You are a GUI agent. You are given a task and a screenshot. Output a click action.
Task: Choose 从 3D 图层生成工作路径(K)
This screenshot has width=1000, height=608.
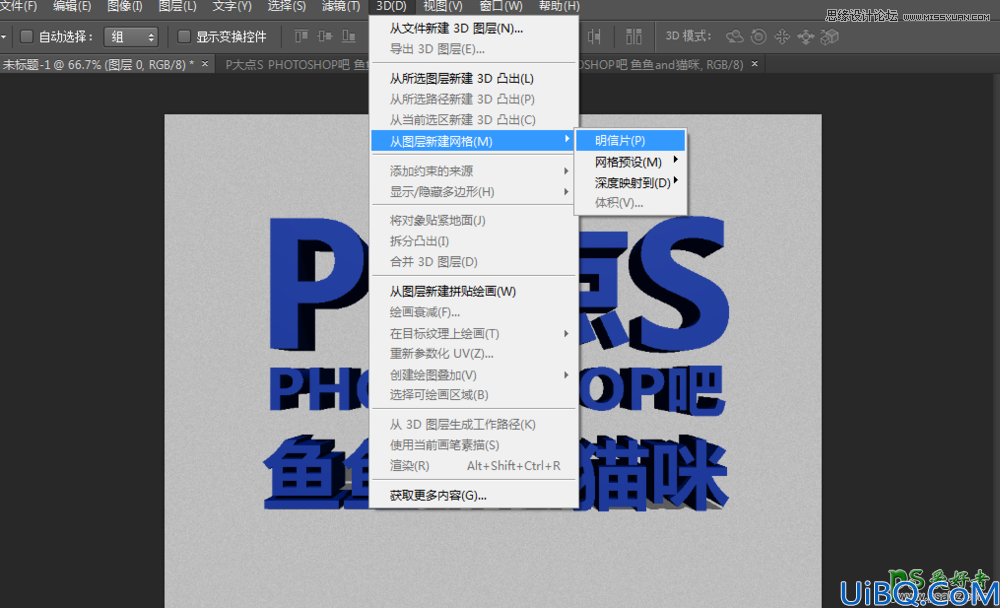[474, 424]
